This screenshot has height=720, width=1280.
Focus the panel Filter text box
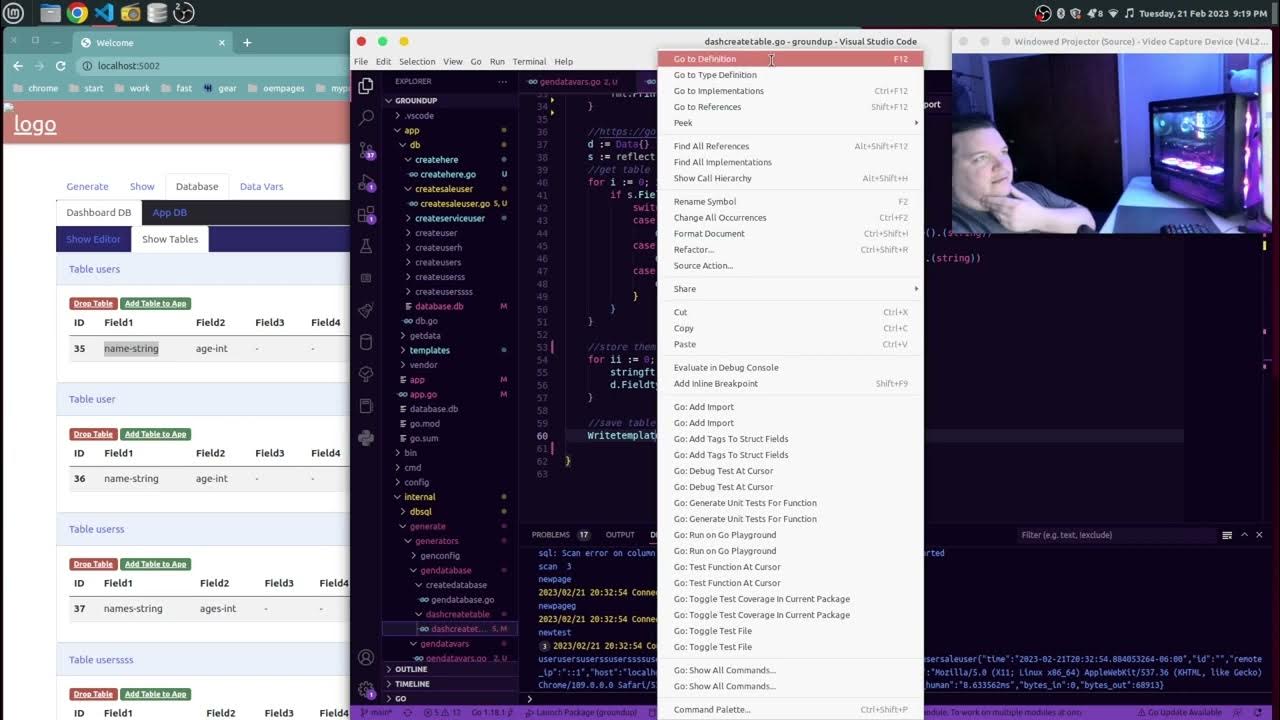click(1115, 535)
